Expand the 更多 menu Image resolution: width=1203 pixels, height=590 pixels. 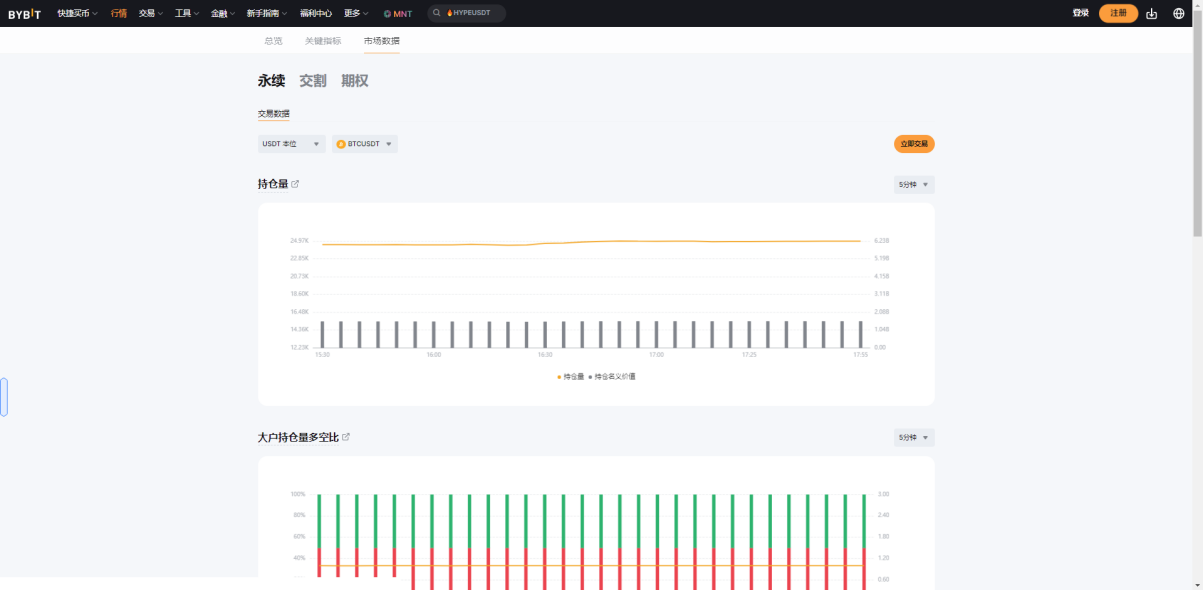(356, 14)
